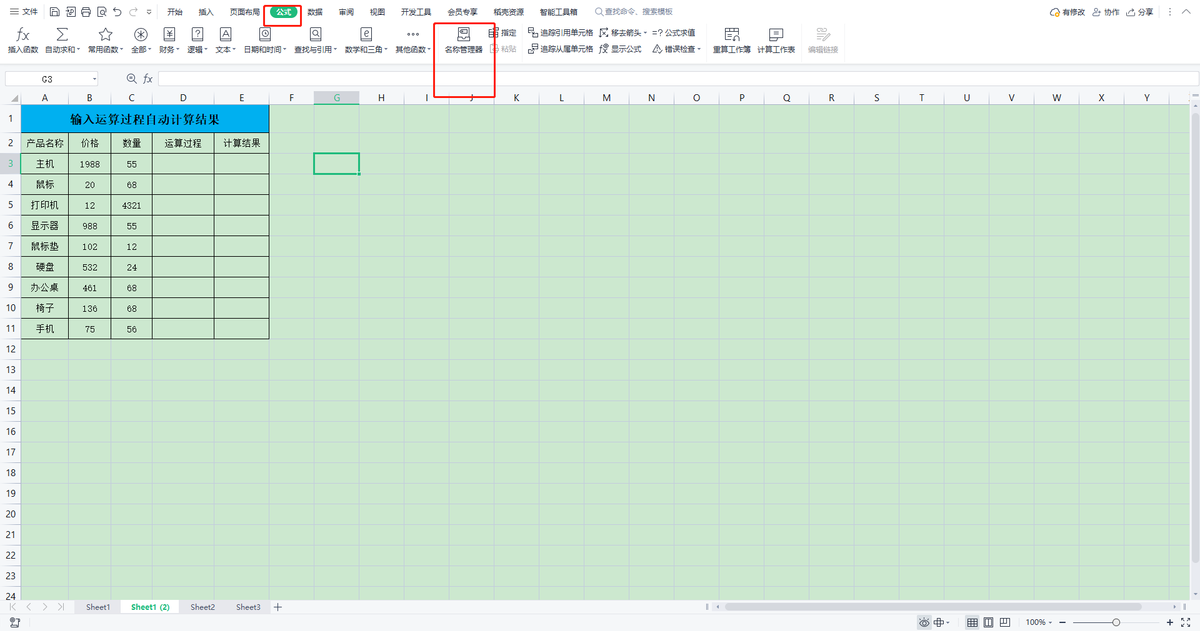Open the Financial (财务) functions icon
Screen dimensions: 1200x631
(169, 34)
